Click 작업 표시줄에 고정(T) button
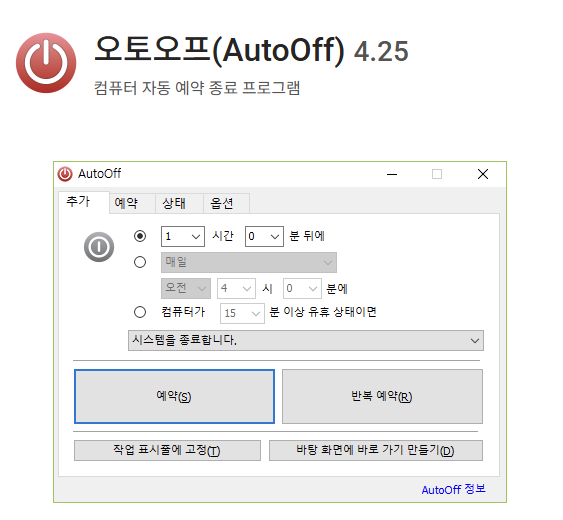 tap(167, 450)
